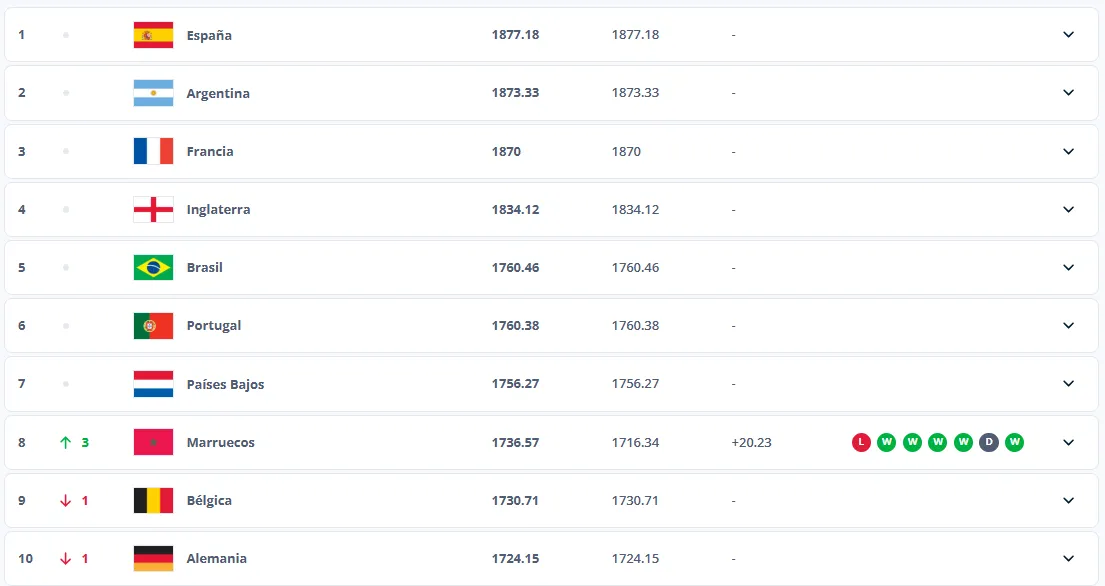Open the Países Bajos team link

tap(225, 384)
